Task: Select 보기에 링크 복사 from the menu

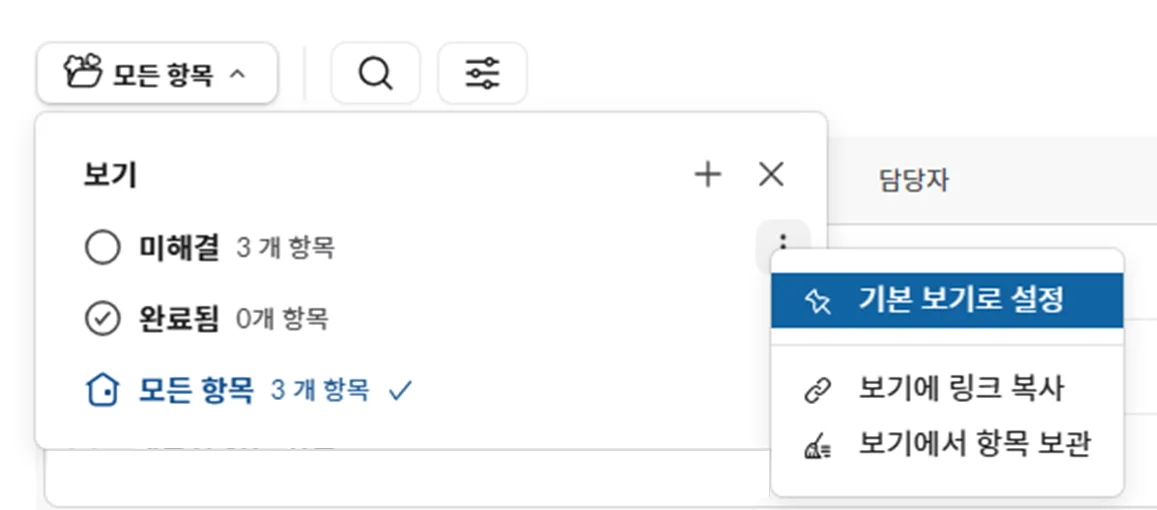Action: click(960, 388)
